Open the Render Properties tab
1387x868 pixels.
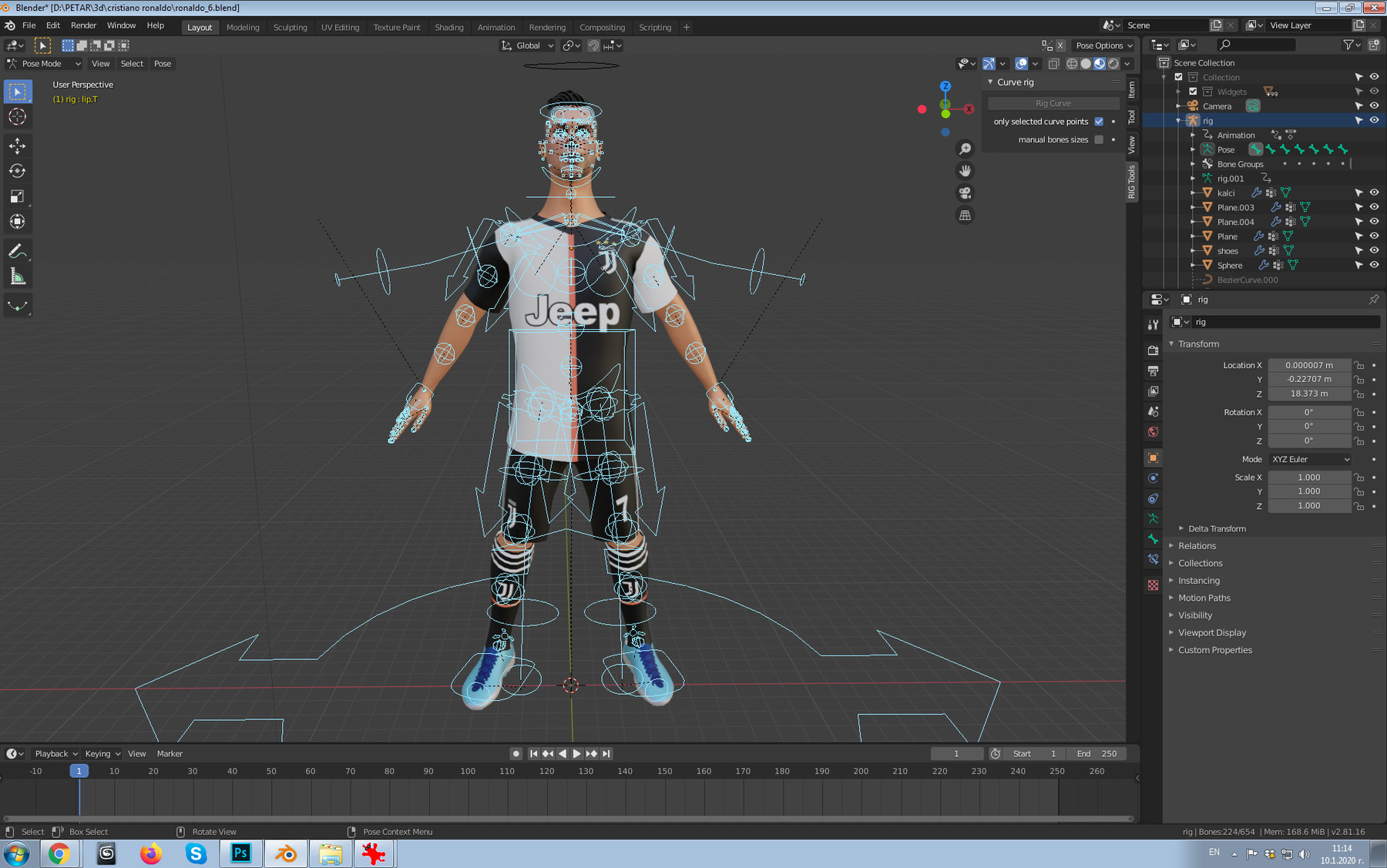coord(1153,351)
